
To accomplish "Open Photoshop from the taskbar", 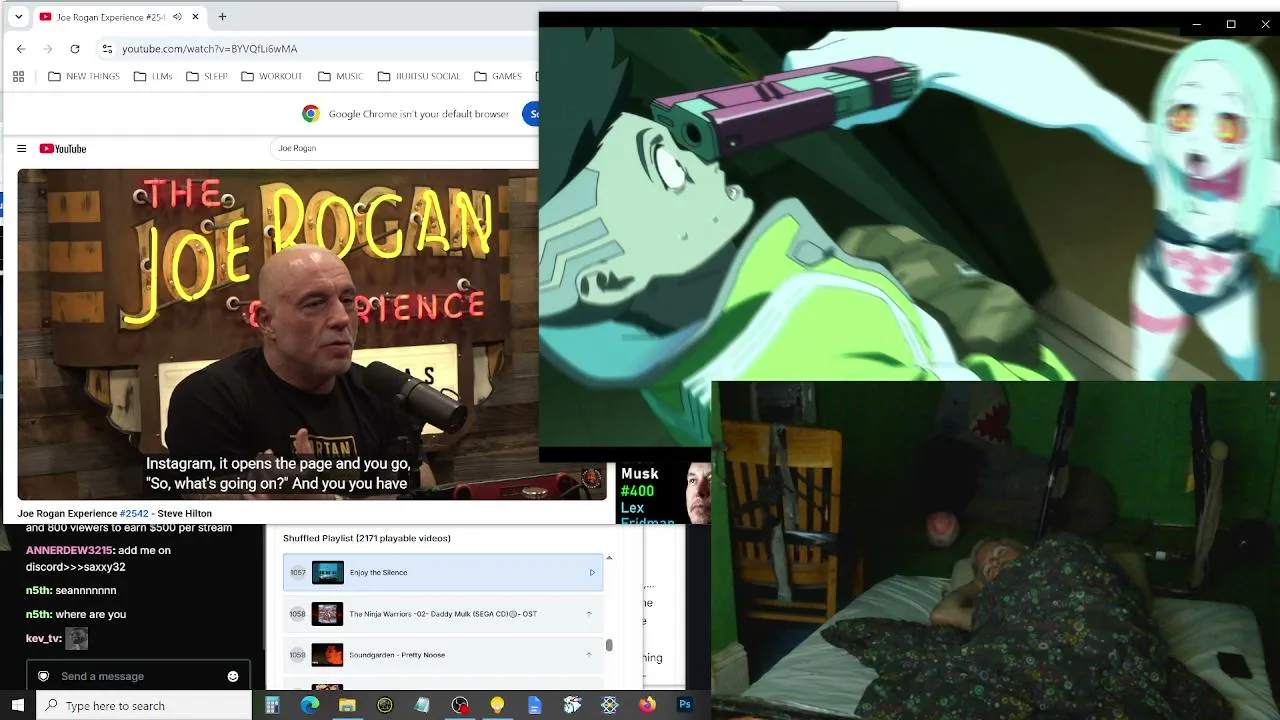I will click(685, 705).
